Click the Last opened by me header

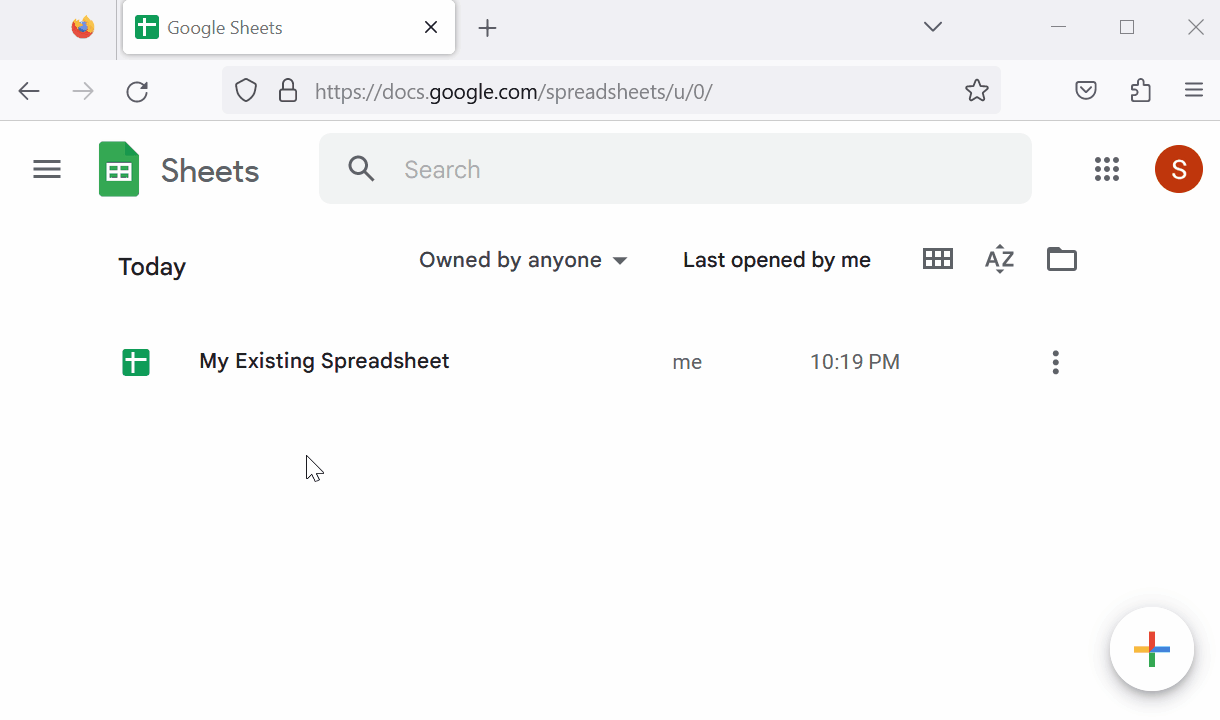(x=777, y=260)
